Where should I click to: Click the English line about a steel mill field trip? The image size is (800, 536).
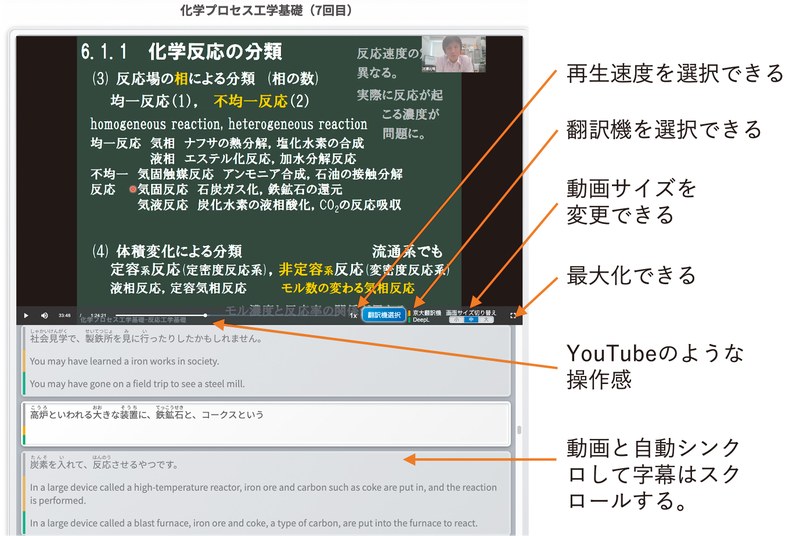pos(137,384)
